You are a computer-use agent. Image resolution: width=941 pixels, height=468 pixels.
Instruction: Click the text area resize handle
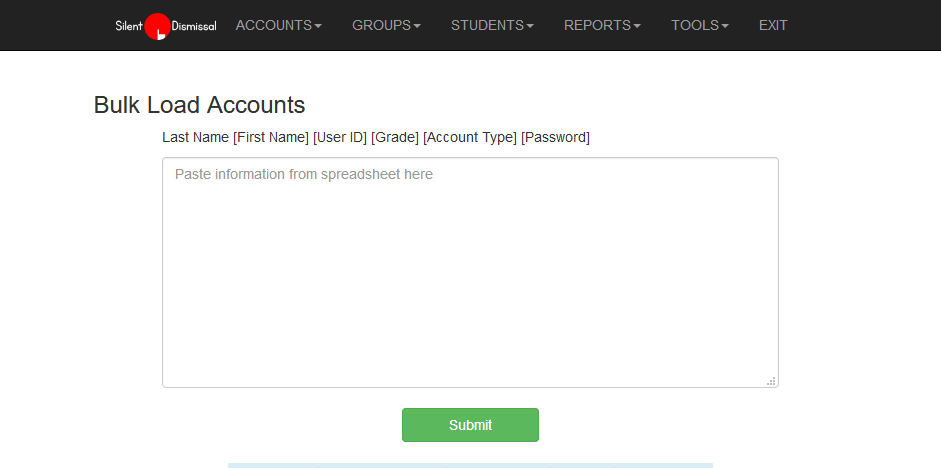[771, 381]
